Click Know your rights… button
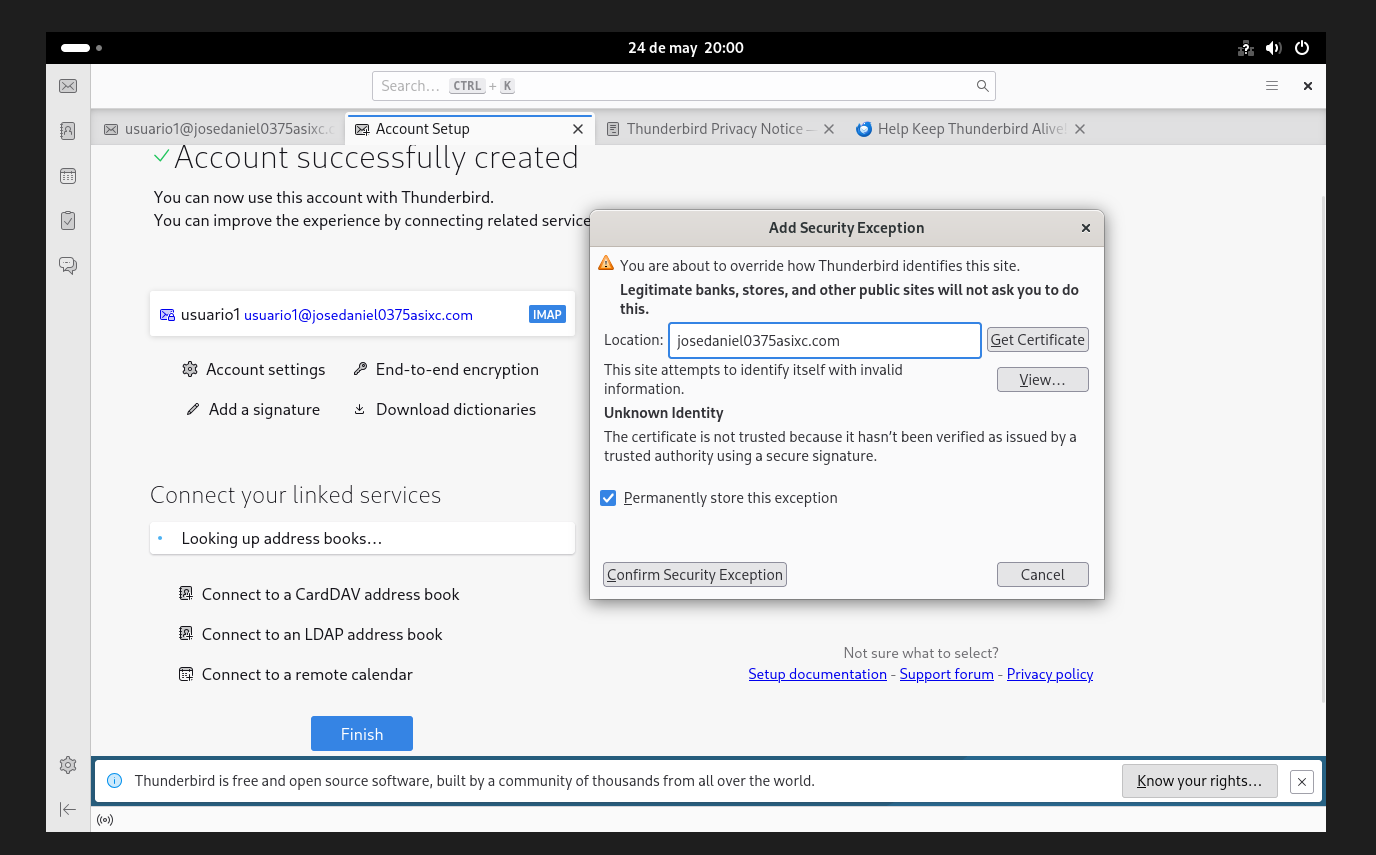 1200,781
